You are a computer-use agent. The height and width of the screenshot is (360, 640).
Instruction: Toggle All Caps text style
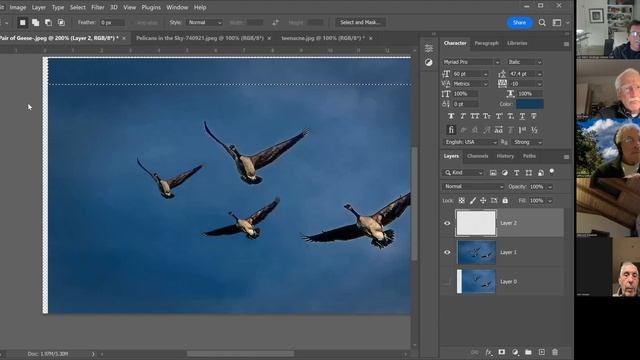pyautogui.click(x=475, y=116)
